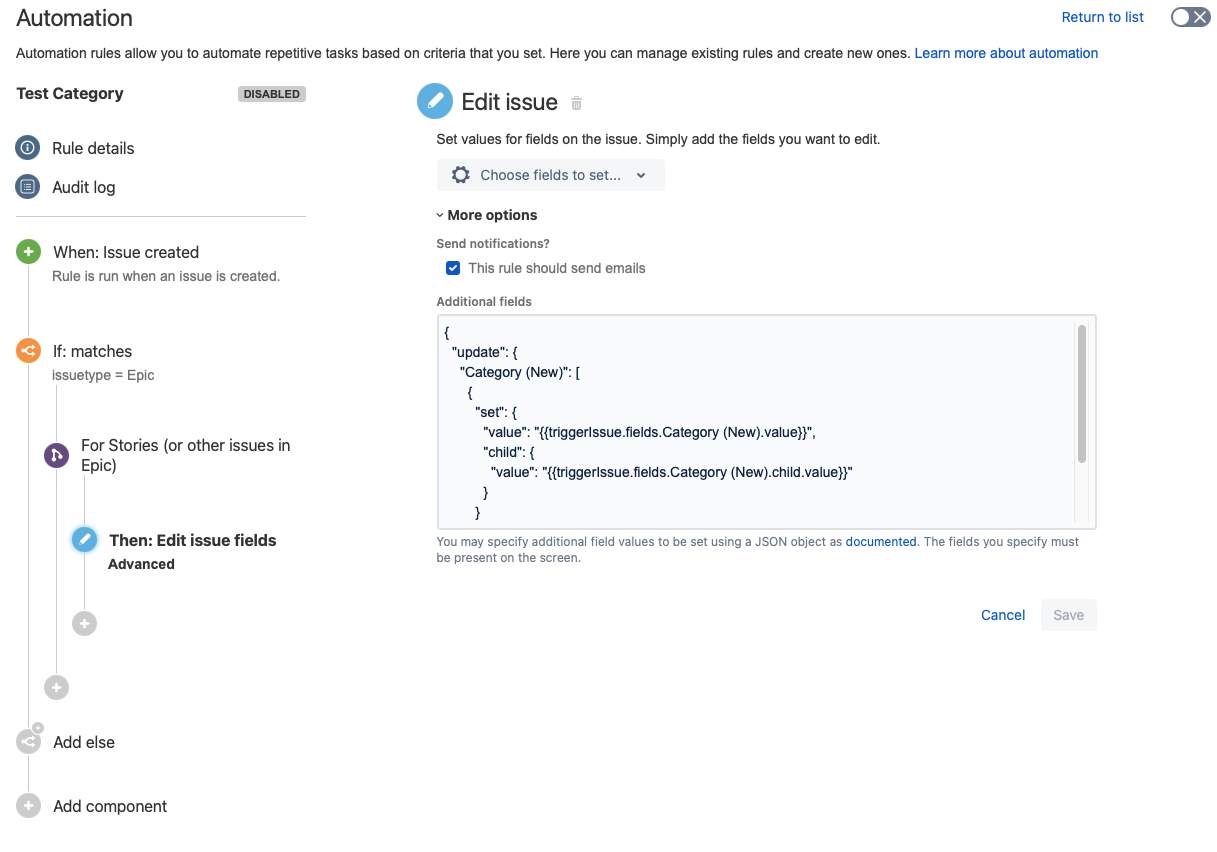Viewport: 1217px width, 852px height.
Task: Click the Additional fields scrollbar
Action: tap(1082, 393)
